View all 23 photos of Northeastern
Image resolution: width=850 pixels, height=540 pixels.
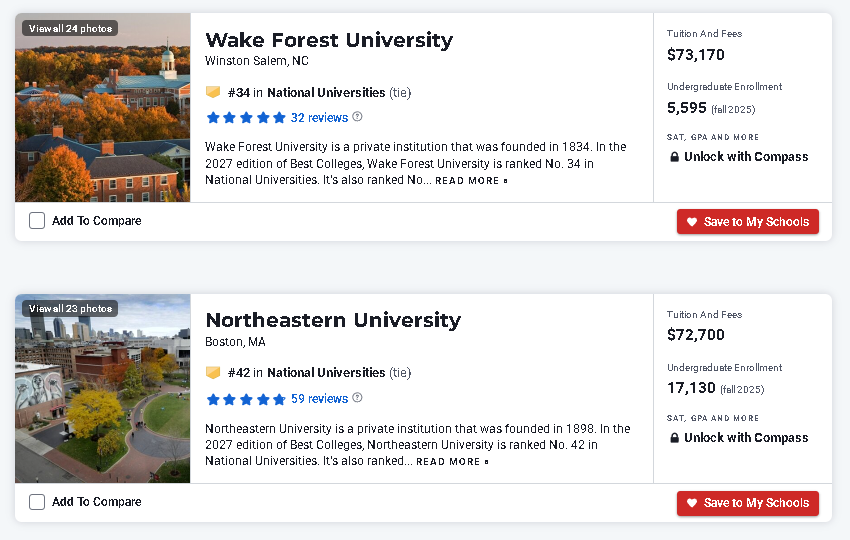pyautogui.click(x=70, y=308)
